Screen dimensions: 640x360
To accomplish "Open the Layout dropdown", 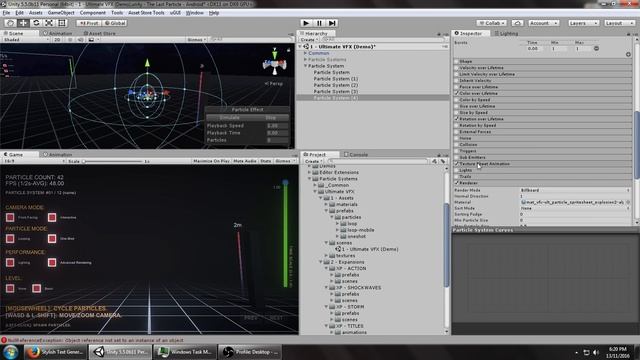I will tap(619, 23).
